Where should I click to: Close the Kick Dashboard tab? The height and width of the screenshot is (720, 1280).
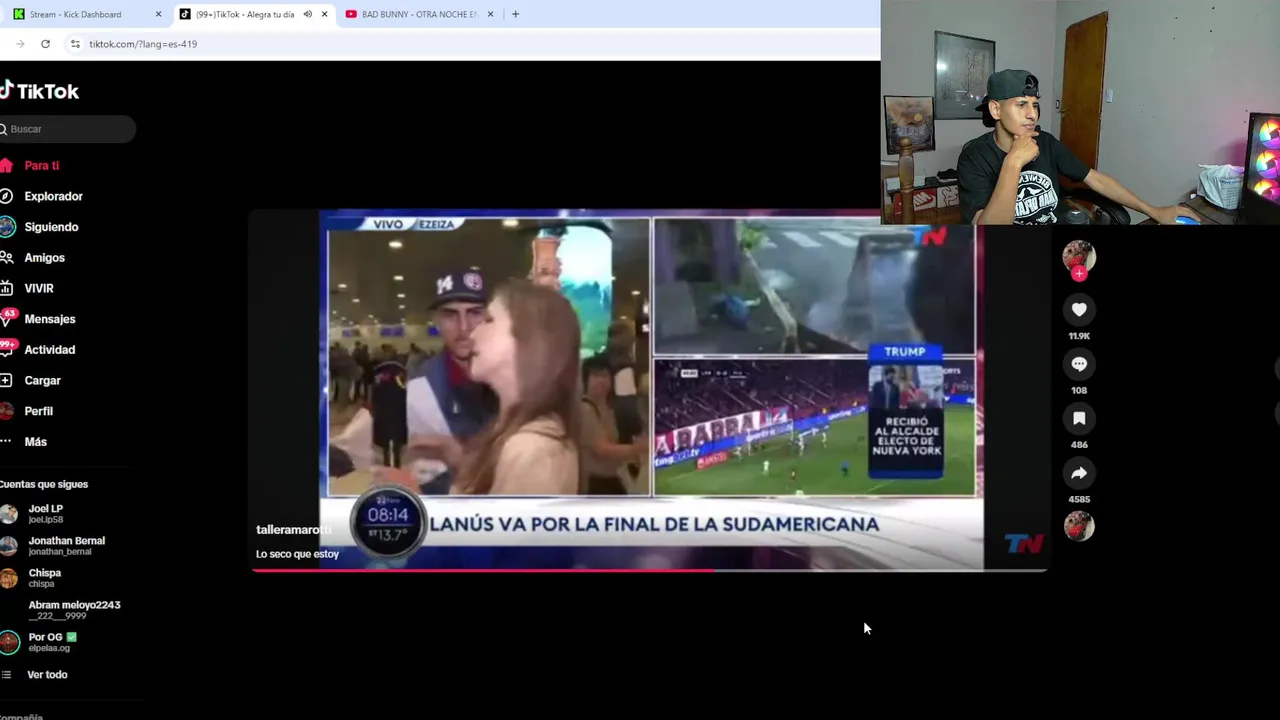pos(158,14)
